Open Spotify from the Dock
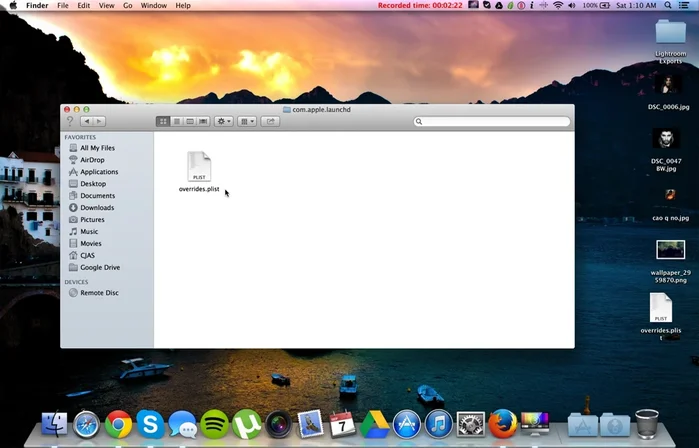The width and height of the screenshot is (699, 448). click(x=214, y=424)
